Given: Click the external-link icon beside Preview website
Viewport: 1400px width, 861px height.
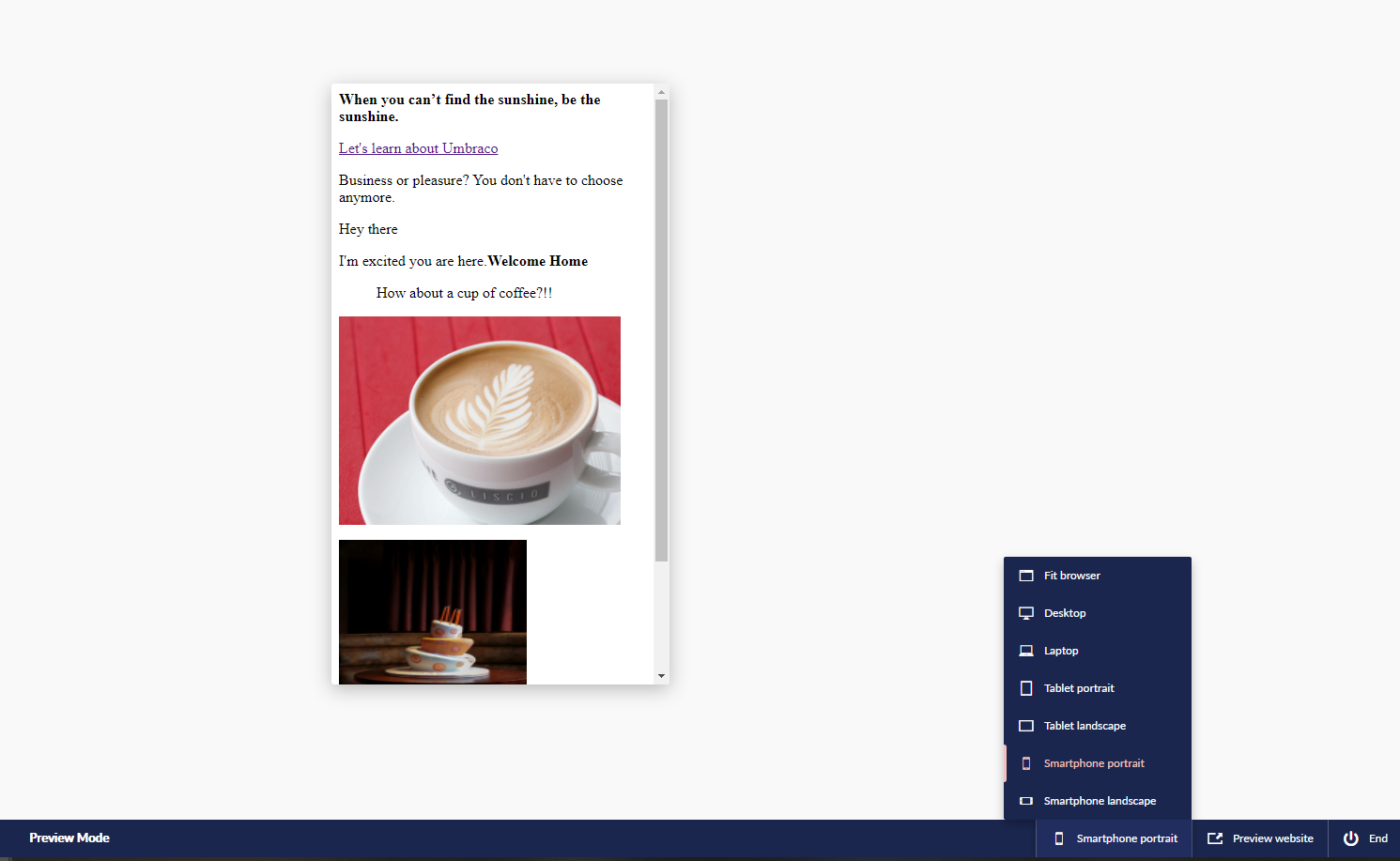Looking at the screenshot, I should click(1214, 838).
